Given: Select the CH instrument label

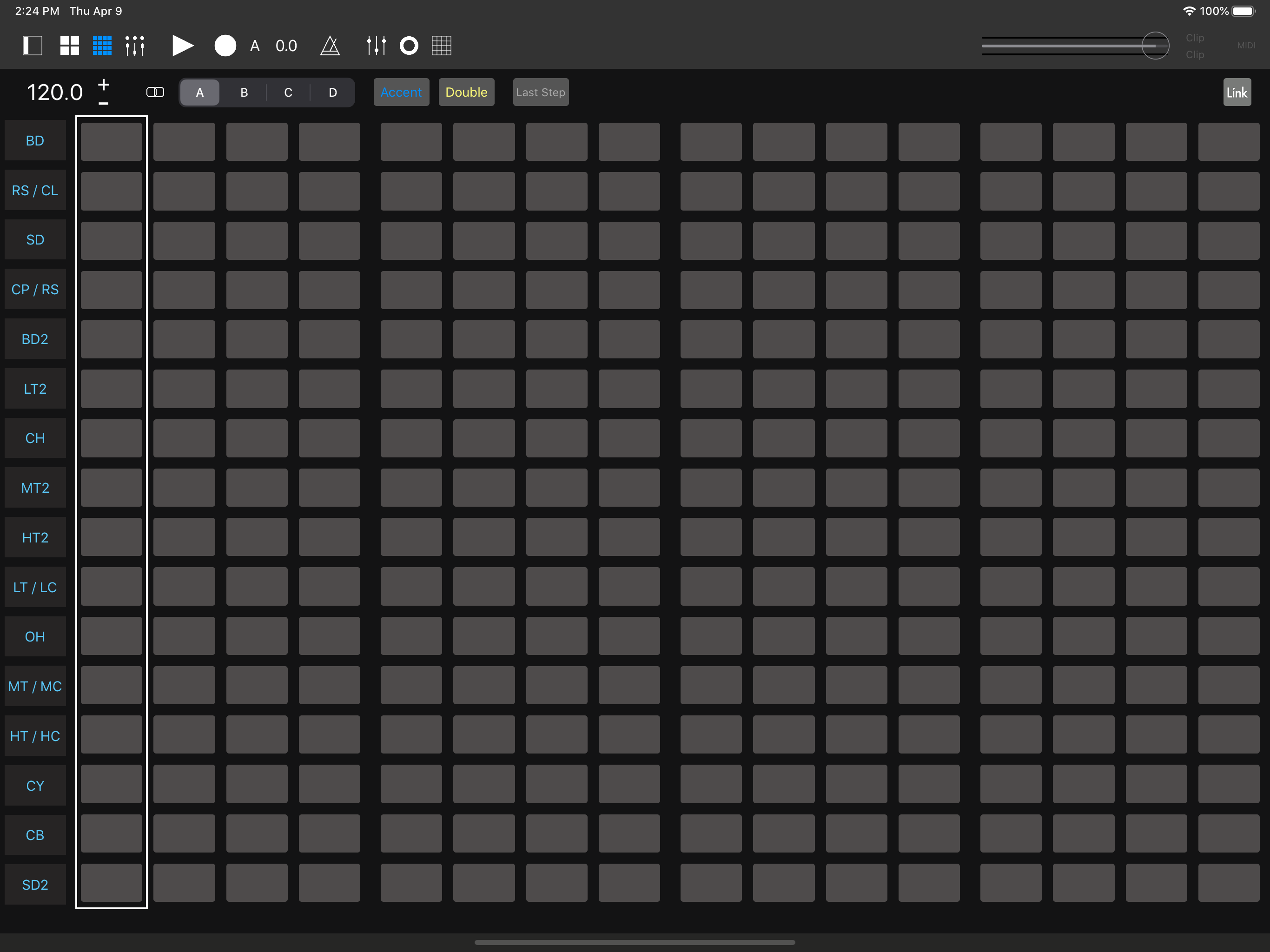Looking at the screenshot, I should pyautogui.click(x=35, y=439).
